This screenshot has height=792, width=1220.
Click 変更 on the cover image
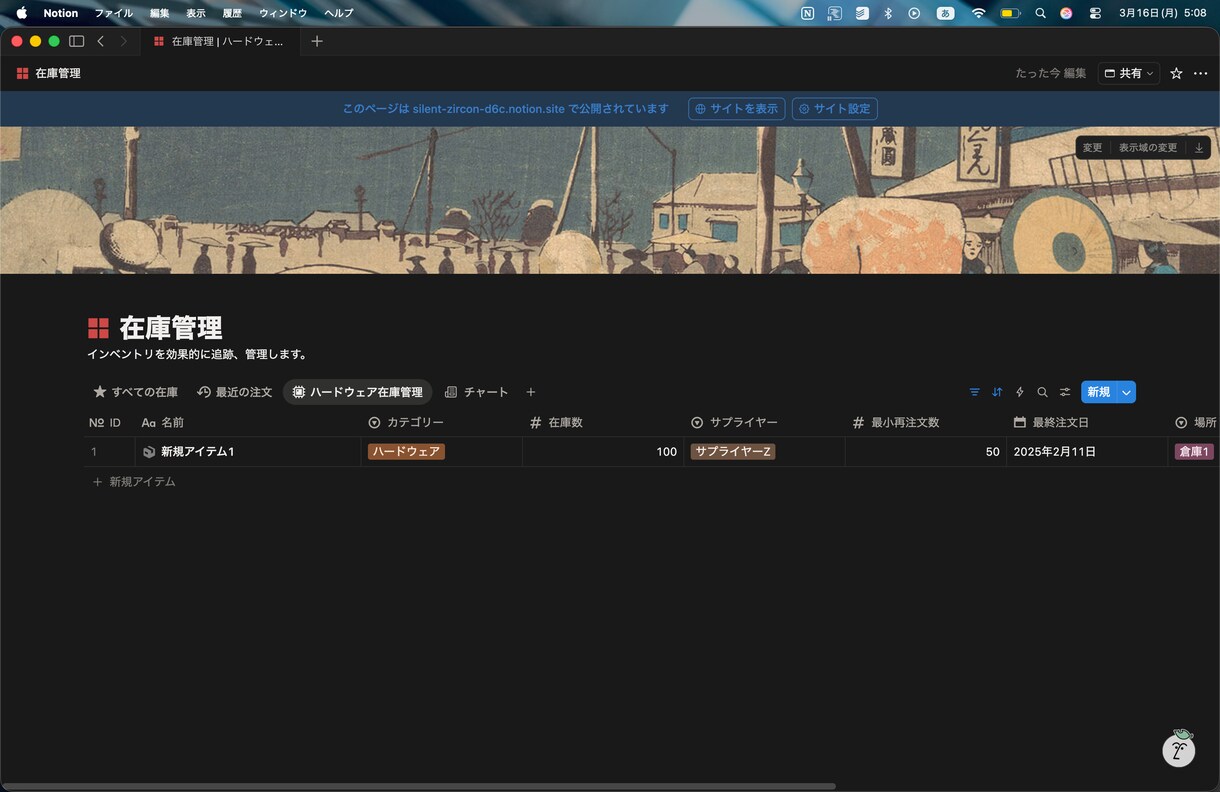pos(1092,148)
